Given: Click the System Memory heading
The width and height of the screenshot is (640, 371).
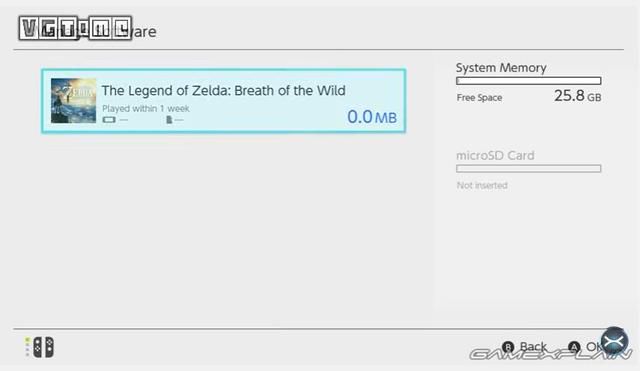Looking at the screenshot, I should pos(501,68).
